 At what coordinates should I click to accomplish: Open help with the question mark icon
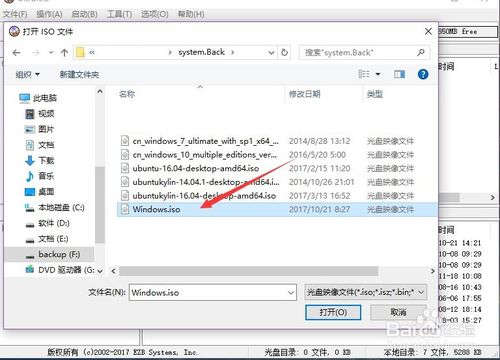pyautogui.click(x=423, y=74)
